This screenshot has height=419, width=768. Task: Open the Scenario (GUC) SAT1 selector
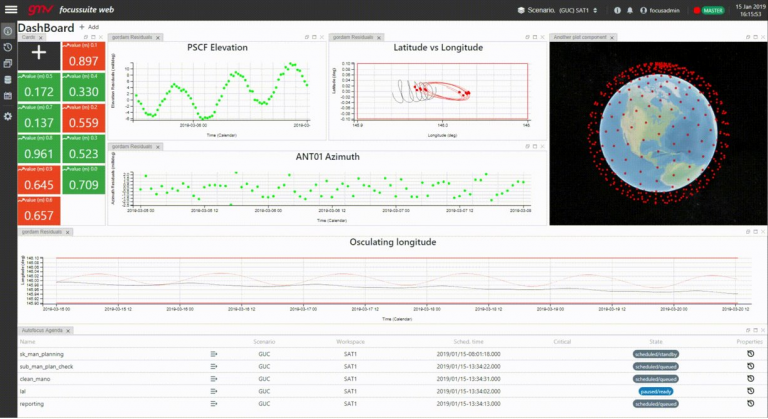click(x=558, y=10)
